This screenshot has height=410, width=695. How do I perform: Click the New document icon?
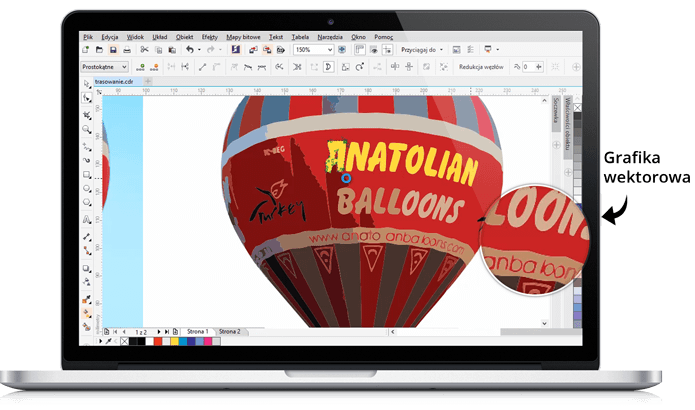tap(85, 49)
